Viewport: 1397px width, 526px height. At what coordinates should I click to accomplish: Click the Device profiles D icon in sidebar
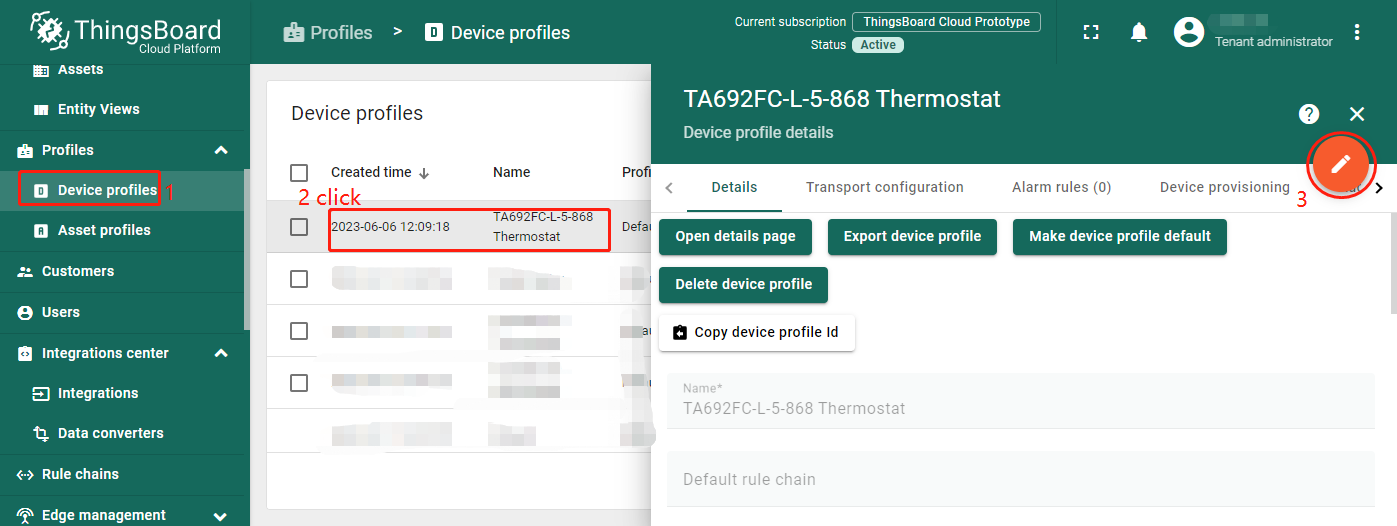(41, 190)
